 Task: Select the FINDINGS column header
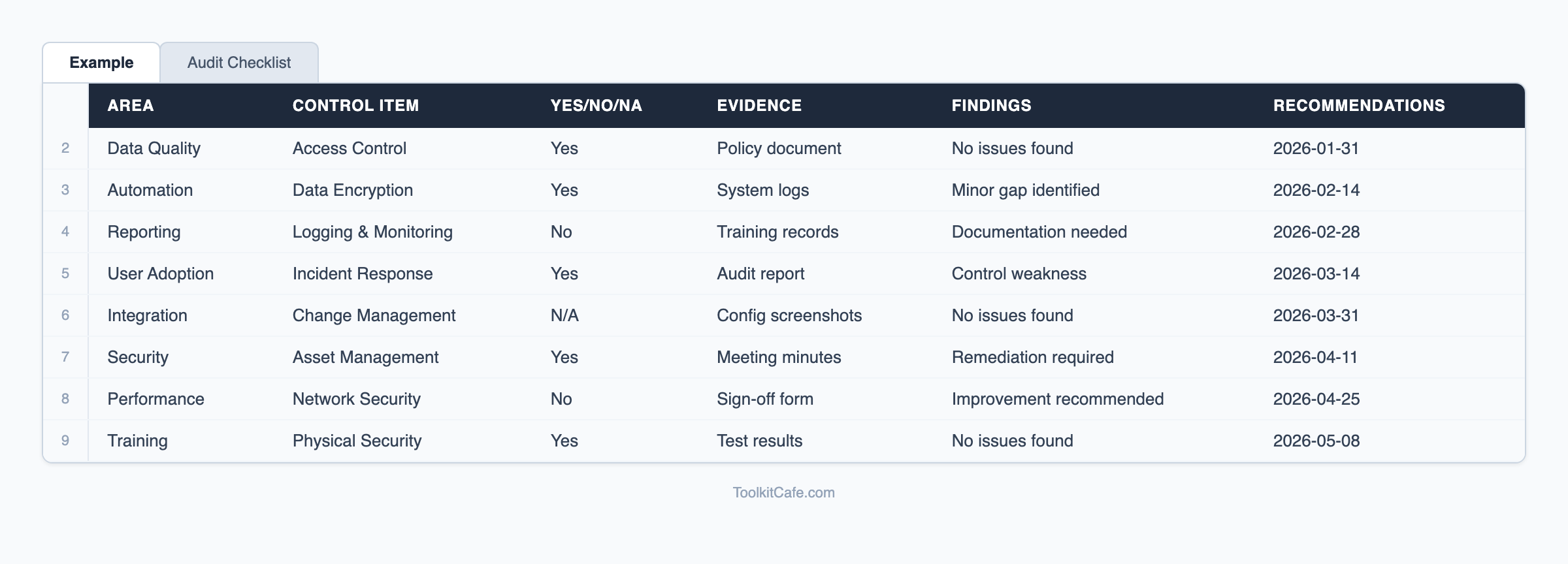991,106
